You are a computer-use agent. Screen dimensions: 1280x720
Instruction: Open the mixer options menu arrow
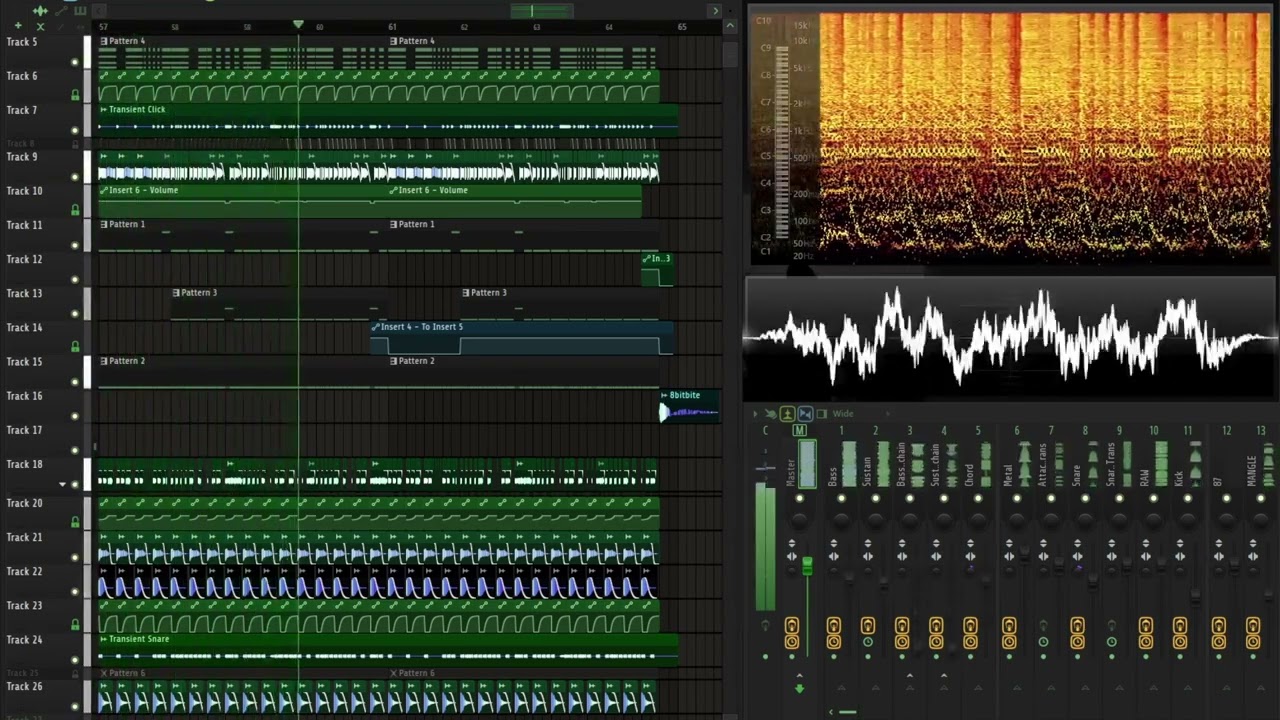pyautogui.click(x=756, y=413)
